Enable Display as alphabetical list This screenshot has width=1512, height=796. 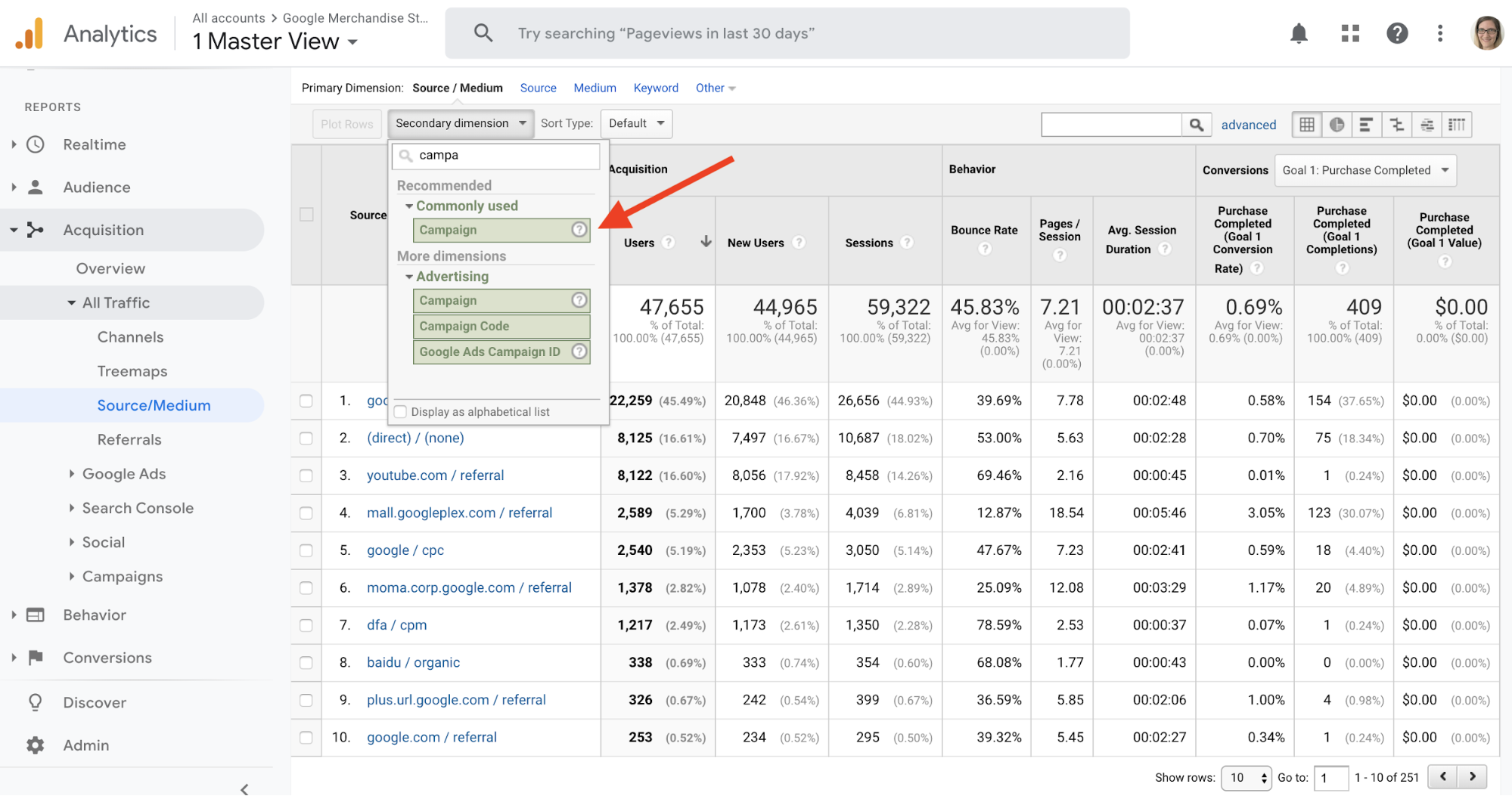tap(401, 411)
